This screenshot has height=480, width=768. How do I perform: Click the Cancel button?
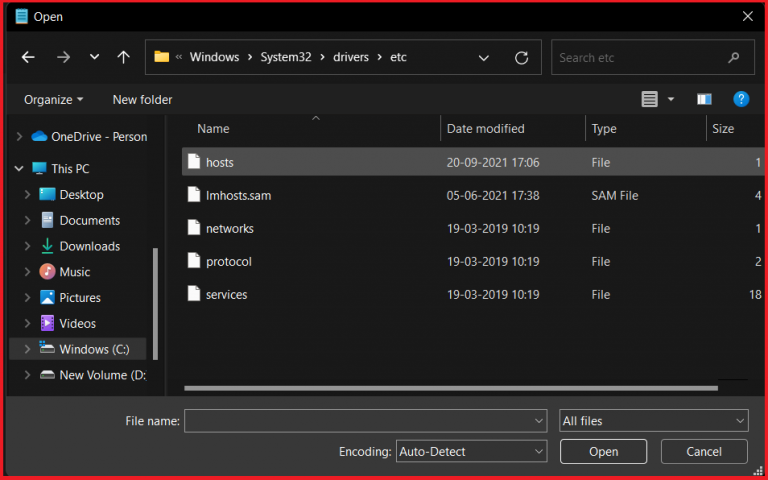tap(704, 451)
